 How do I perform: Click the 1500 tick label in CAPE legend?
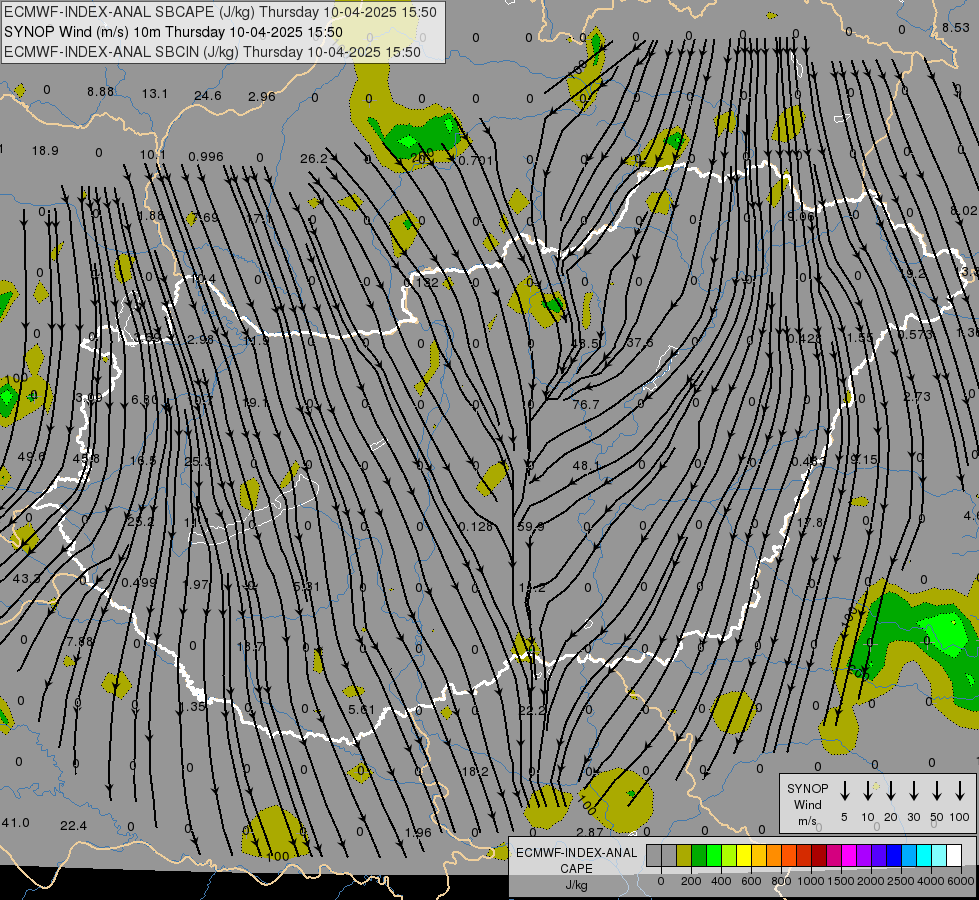(x=840, y=881)
